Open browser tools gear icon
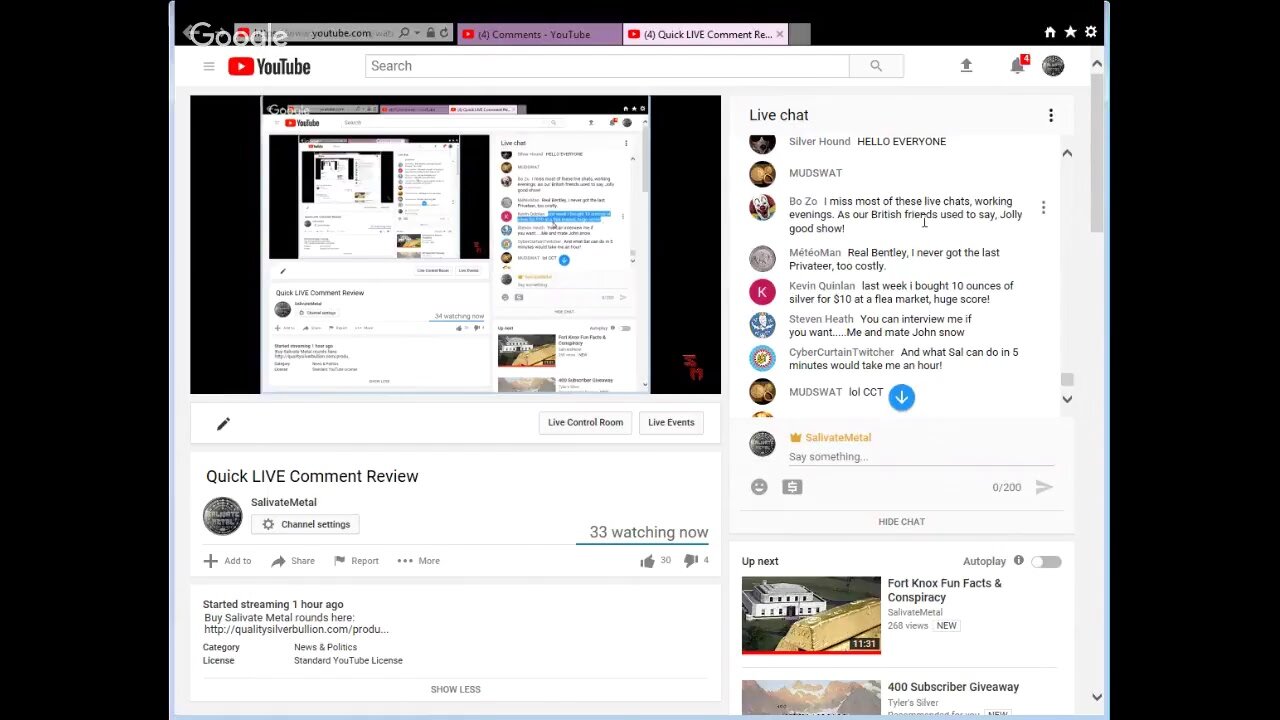Screen dimensions: 1280x720 [1091, 32]
